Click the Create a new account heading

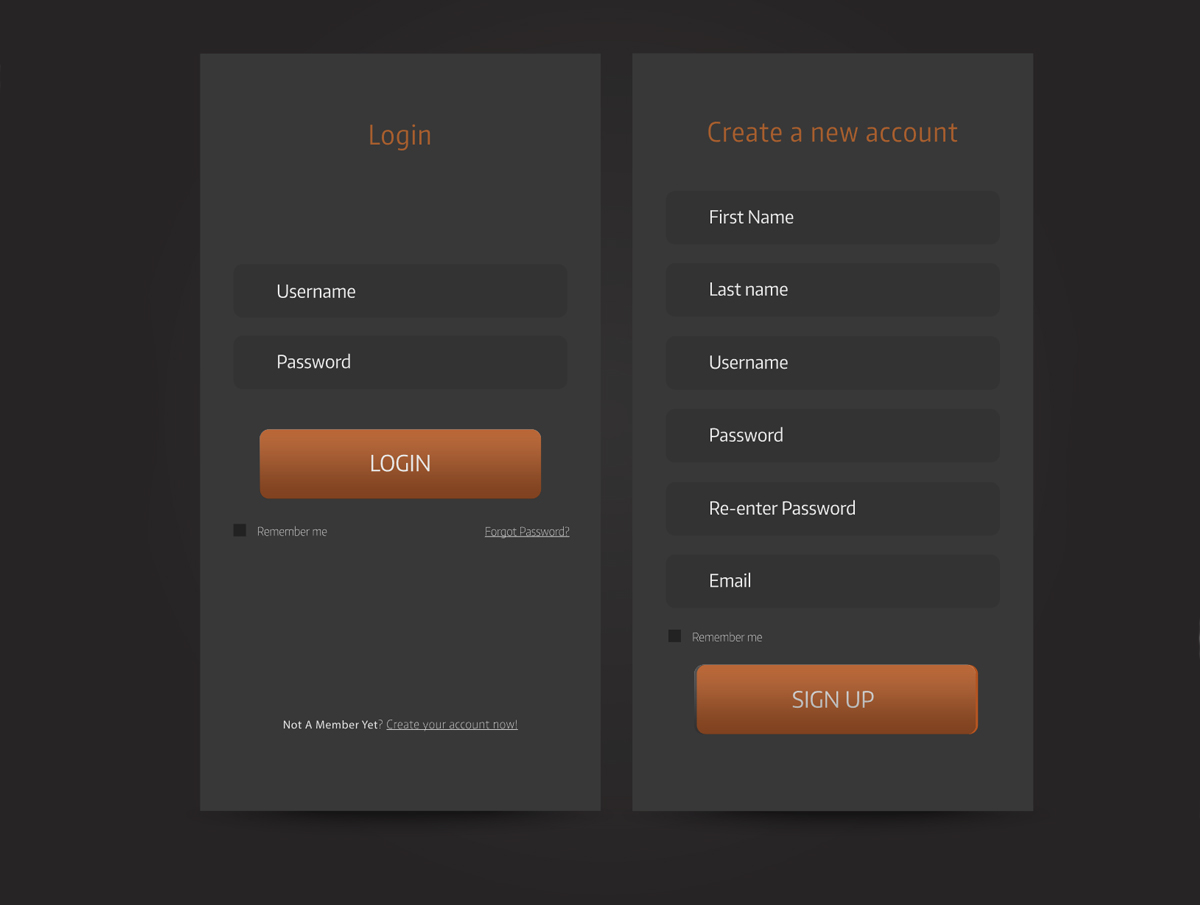[832, 132]
